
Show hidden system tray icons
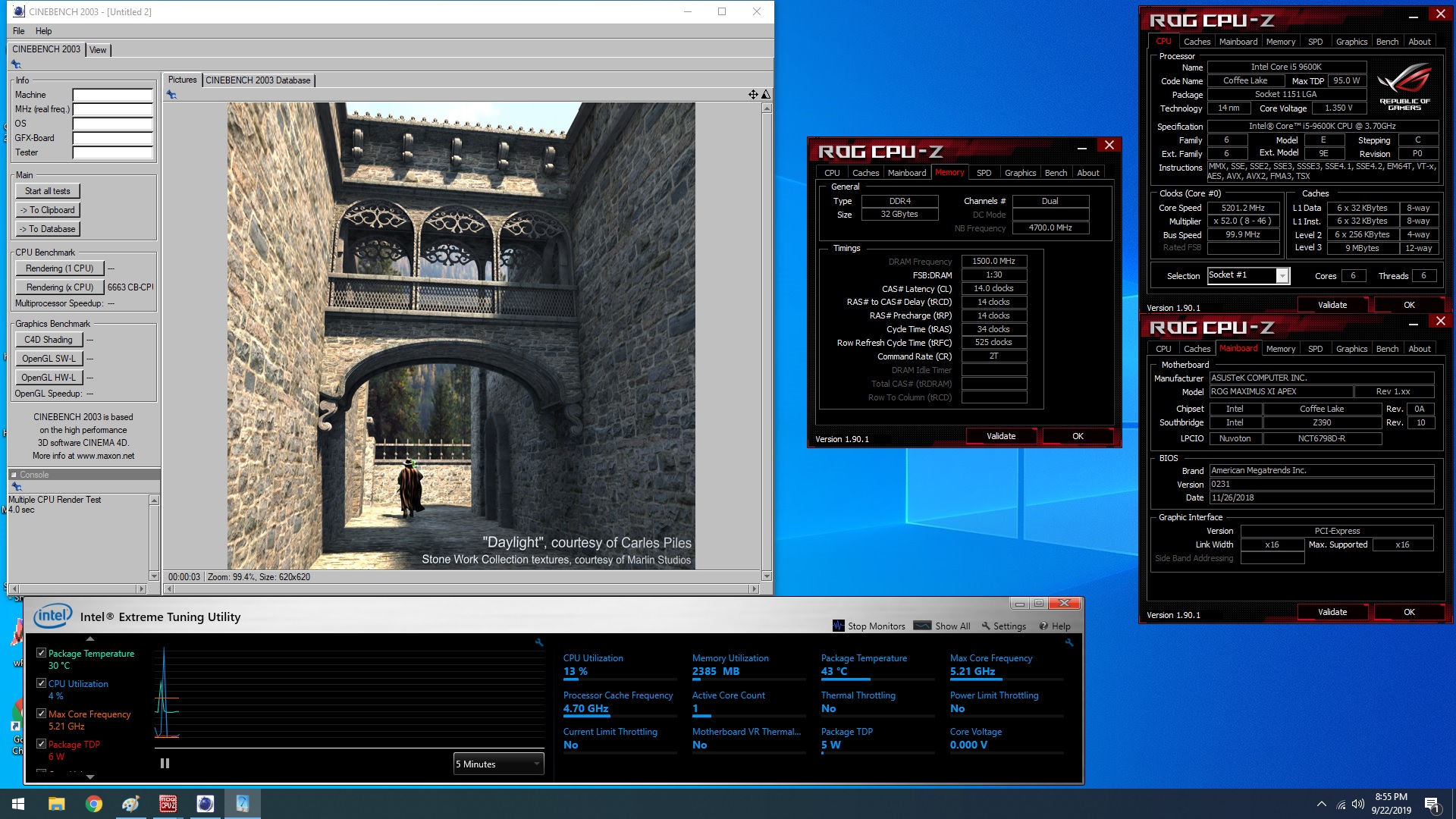point(1322,804)
